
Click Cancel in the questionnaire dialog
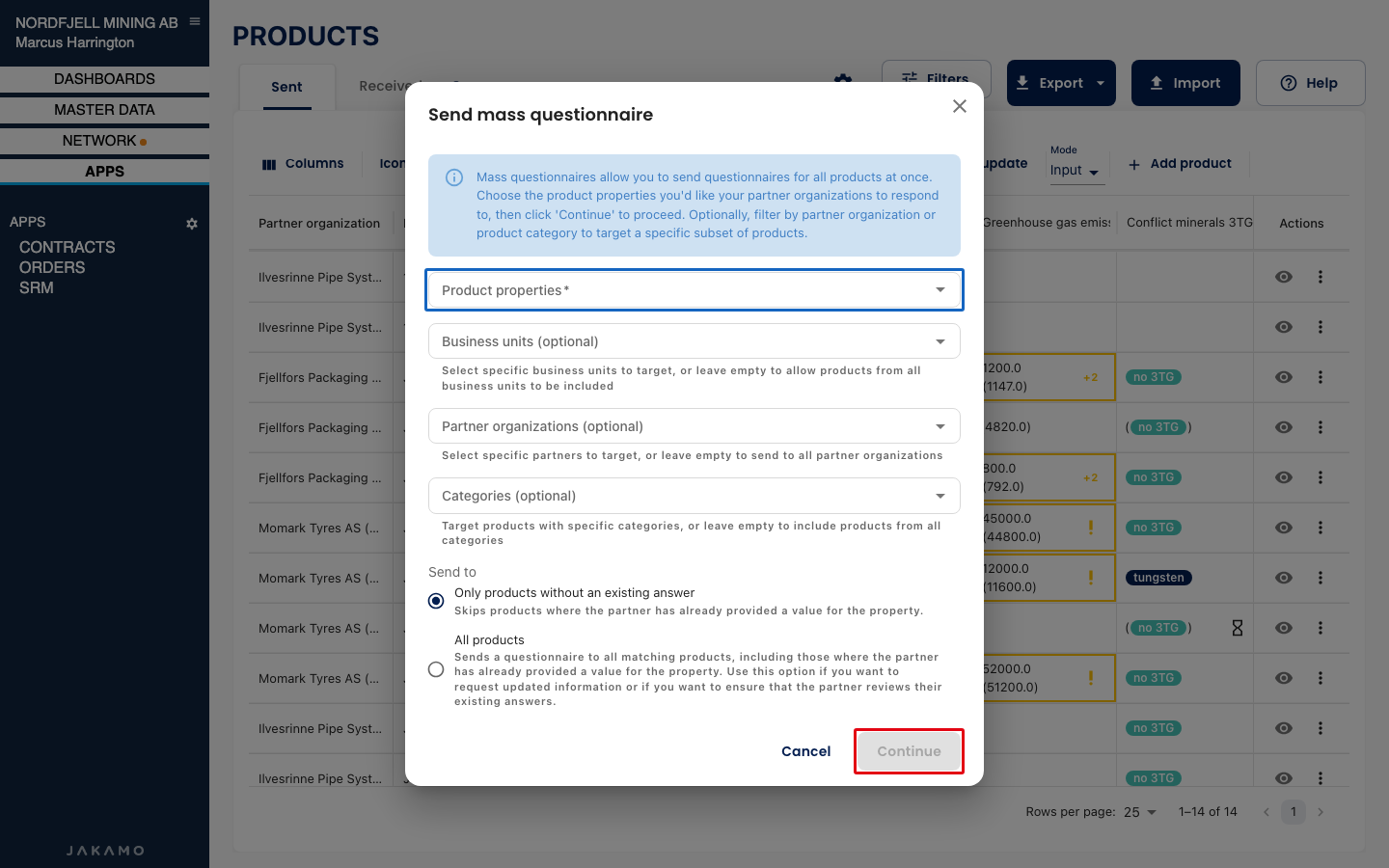tap(805, 751)
